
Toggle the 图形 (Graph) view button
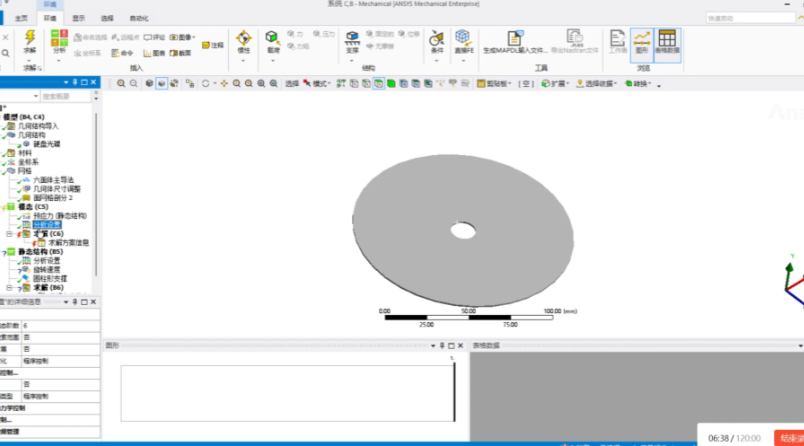pos(642,41)
